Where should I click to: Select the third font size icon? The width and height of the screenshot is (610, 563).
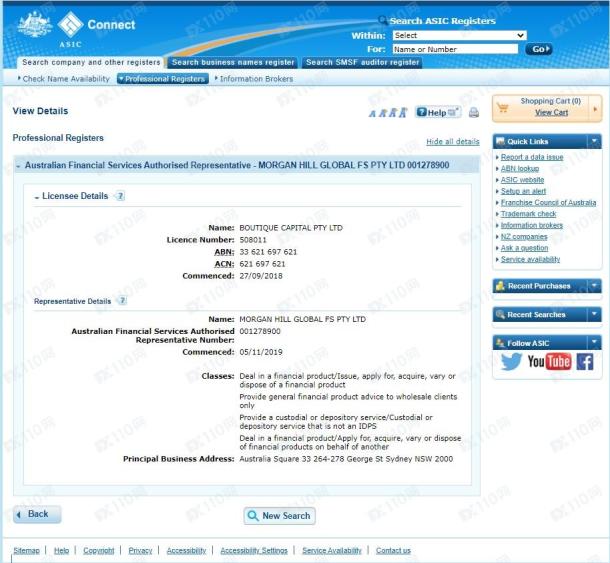[x=393, y=113]
